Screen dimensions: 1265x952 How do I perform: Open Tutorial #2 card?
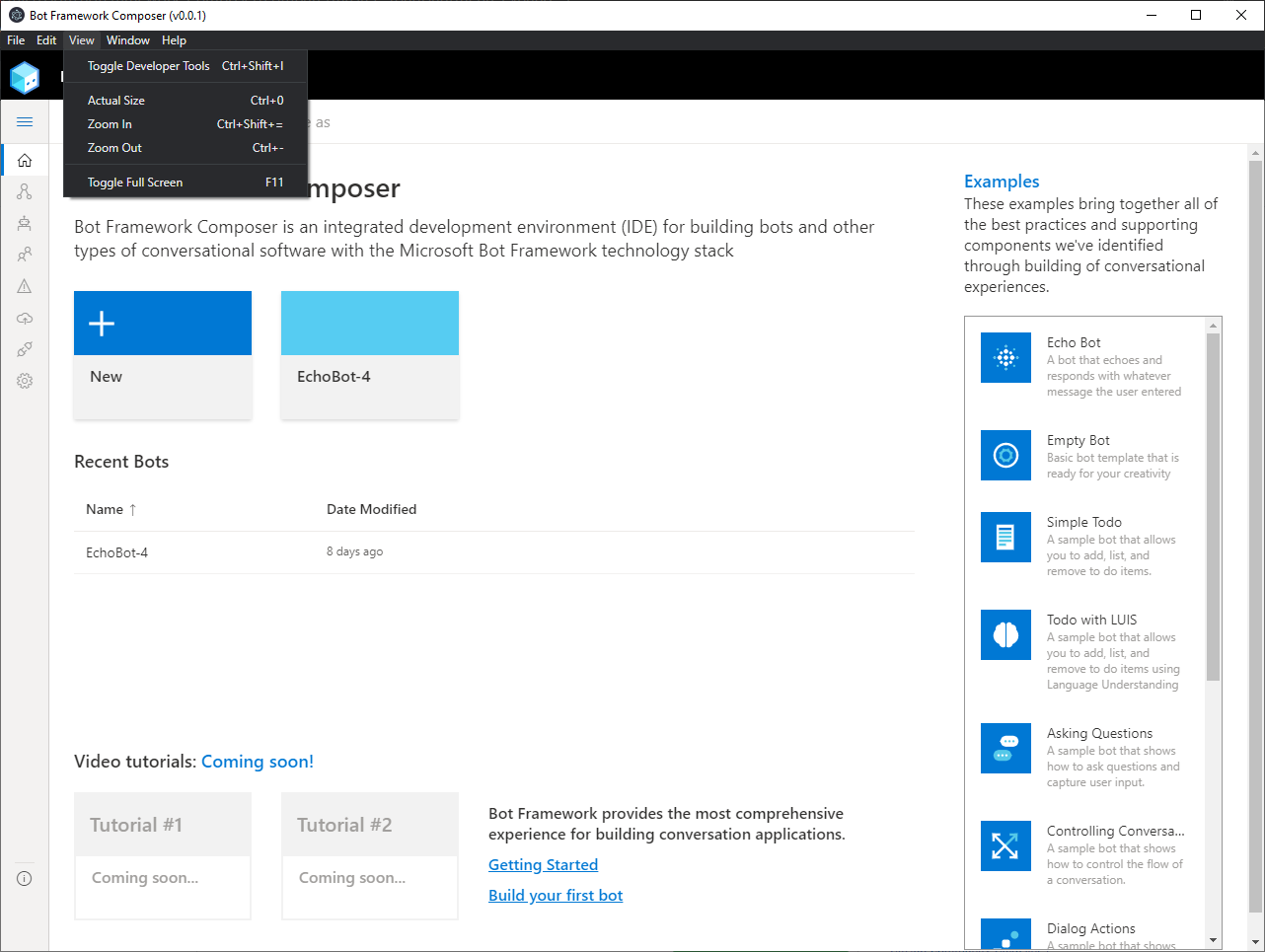[x=370, y=855]
